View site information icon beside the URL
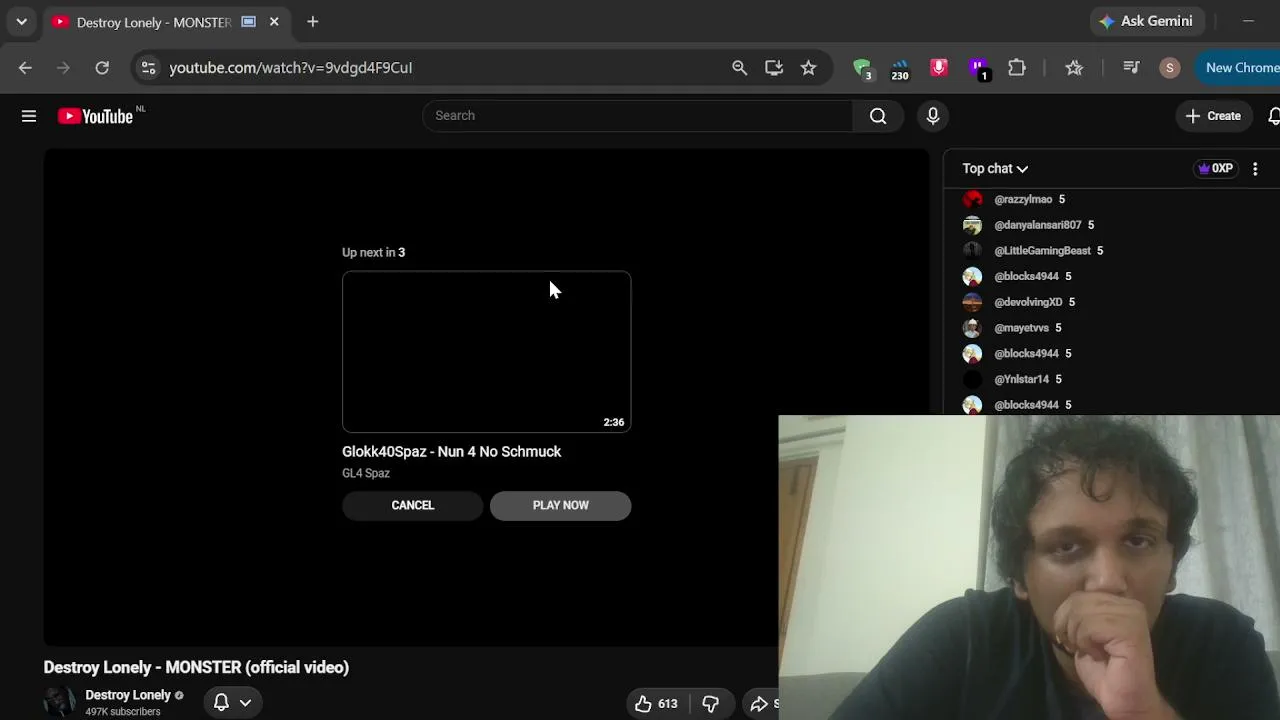1280x720 pixels. (x=148, y=68)
